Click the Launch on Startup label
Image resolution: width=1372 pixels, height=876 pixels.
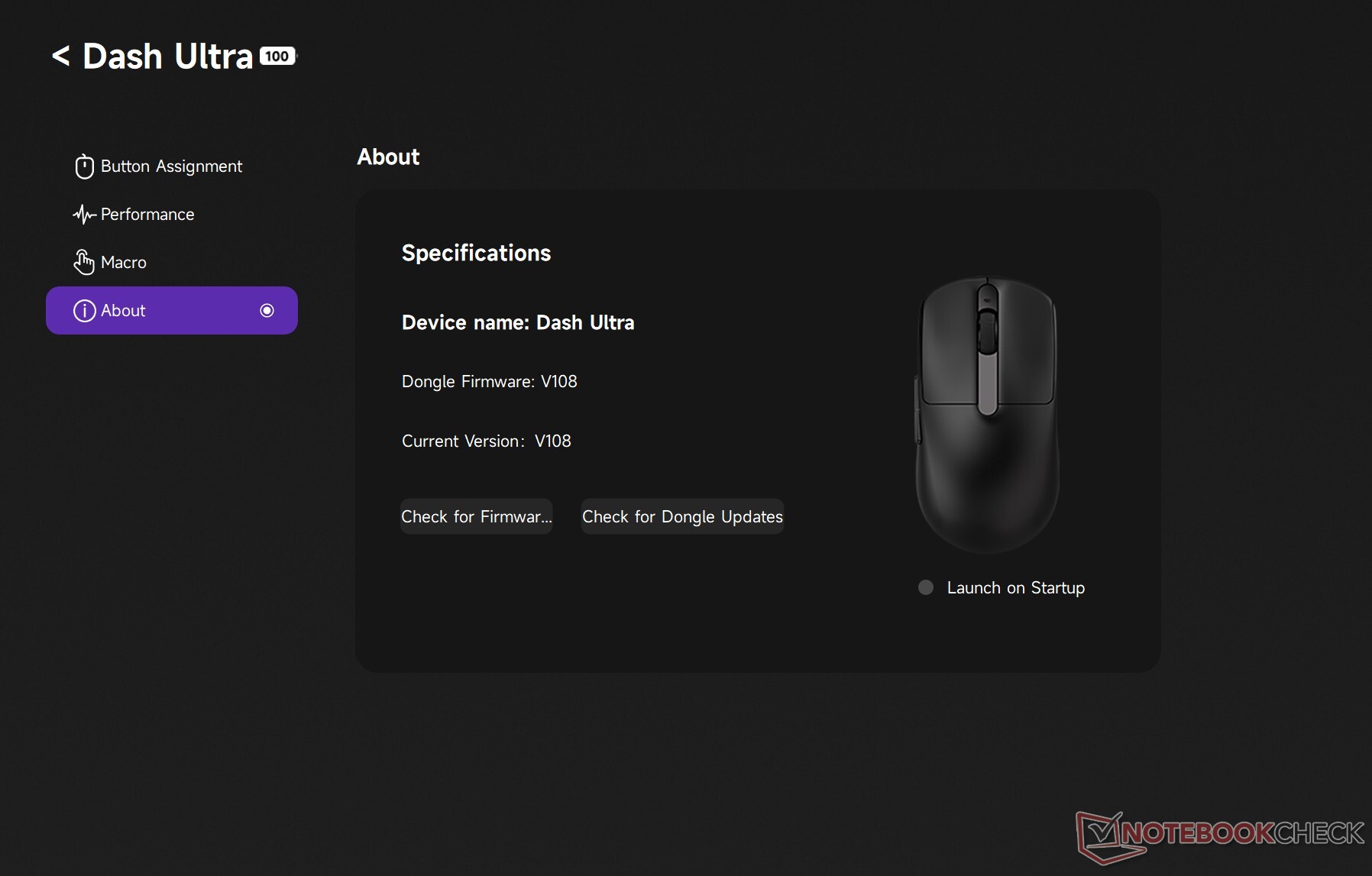point(1015,588)
